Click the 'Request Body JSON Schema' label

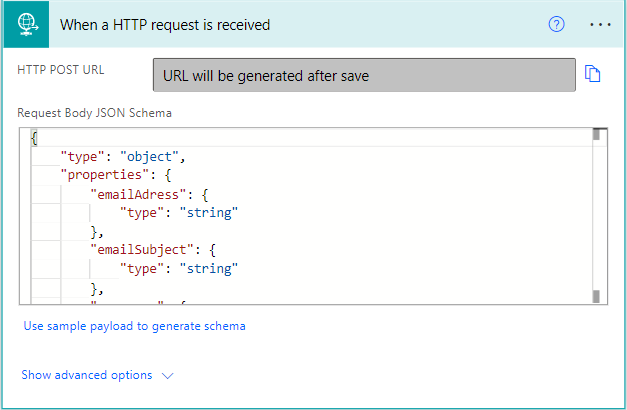[x=94, y=113]
